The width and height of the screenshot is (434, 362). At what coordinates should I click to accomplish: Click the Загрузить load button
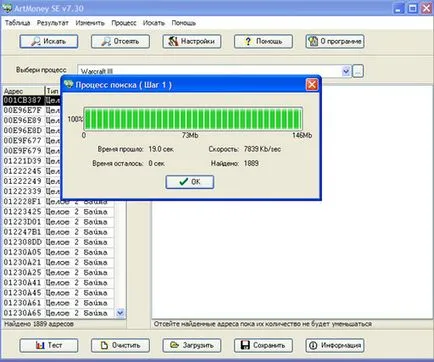pos(192,345)
